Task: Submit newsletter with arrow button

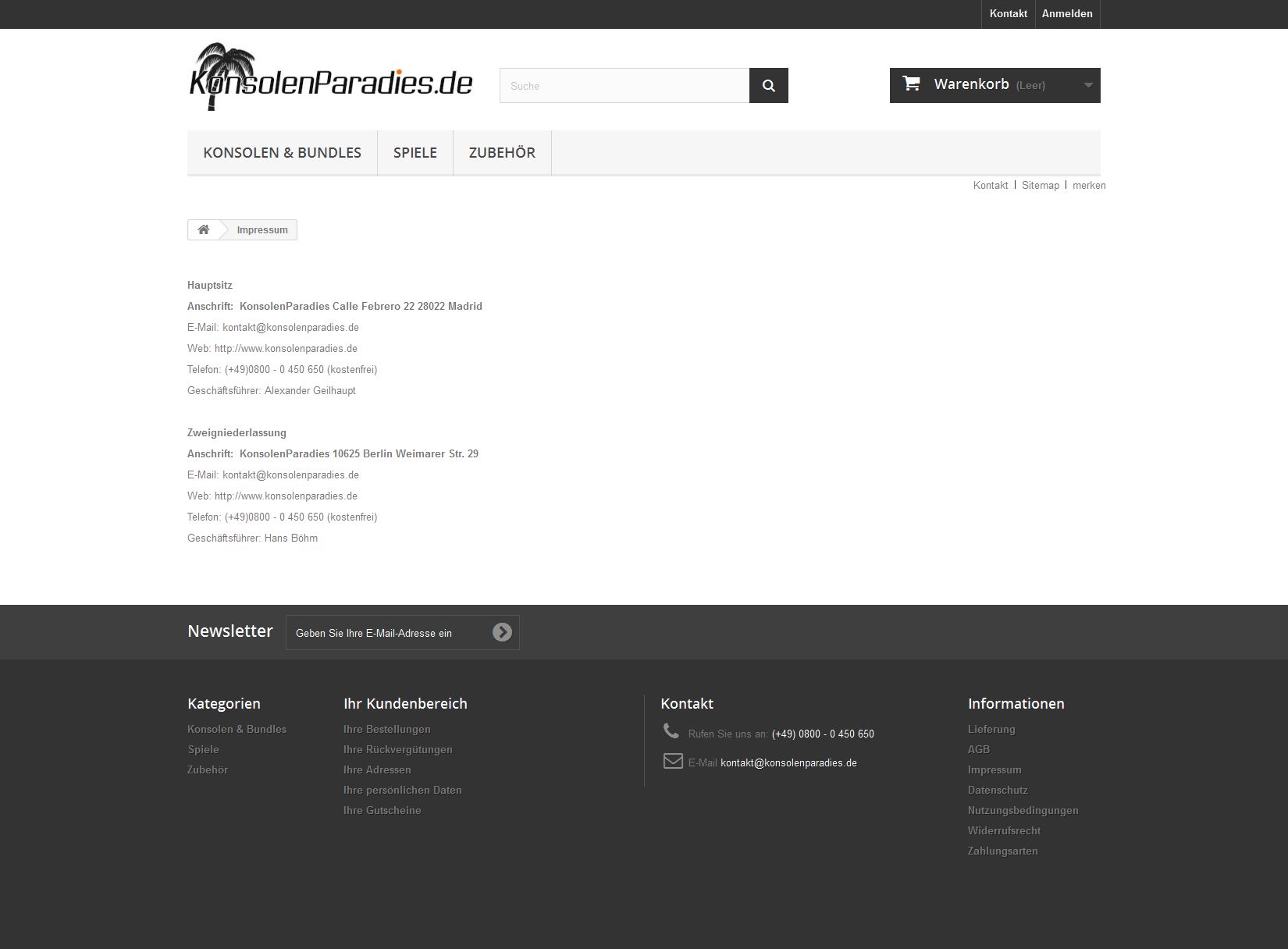Action: click(x=502, y=632)
